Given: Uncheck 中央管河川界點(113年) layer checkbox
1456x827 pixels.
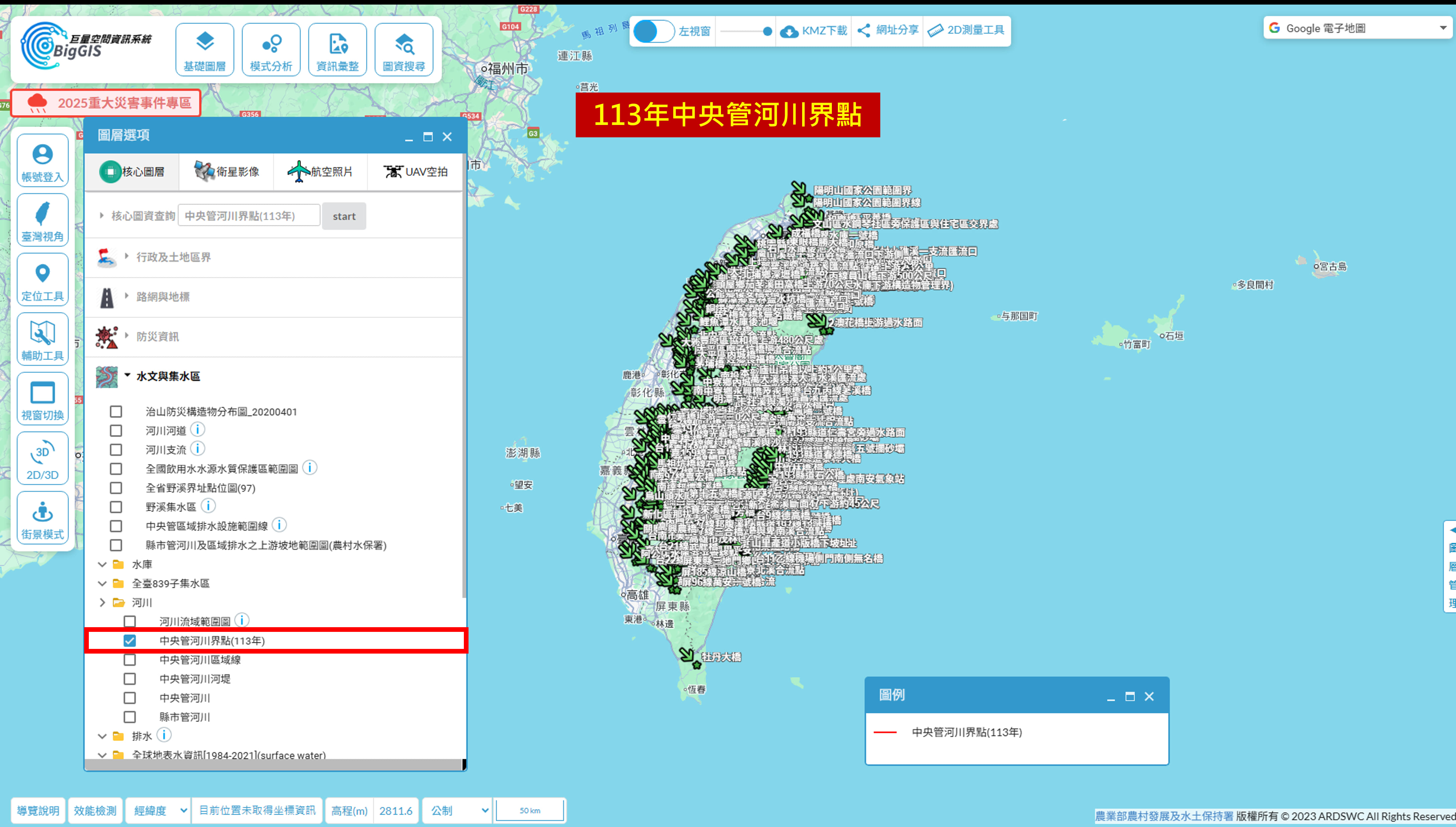Looking at the screenshot, I should [130, 641].
